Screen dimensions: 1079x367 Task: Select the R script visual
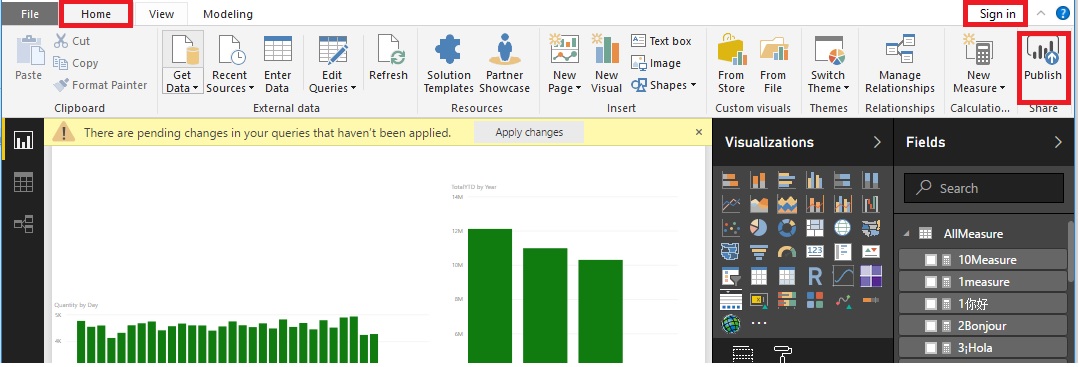(x=815, y=276)
